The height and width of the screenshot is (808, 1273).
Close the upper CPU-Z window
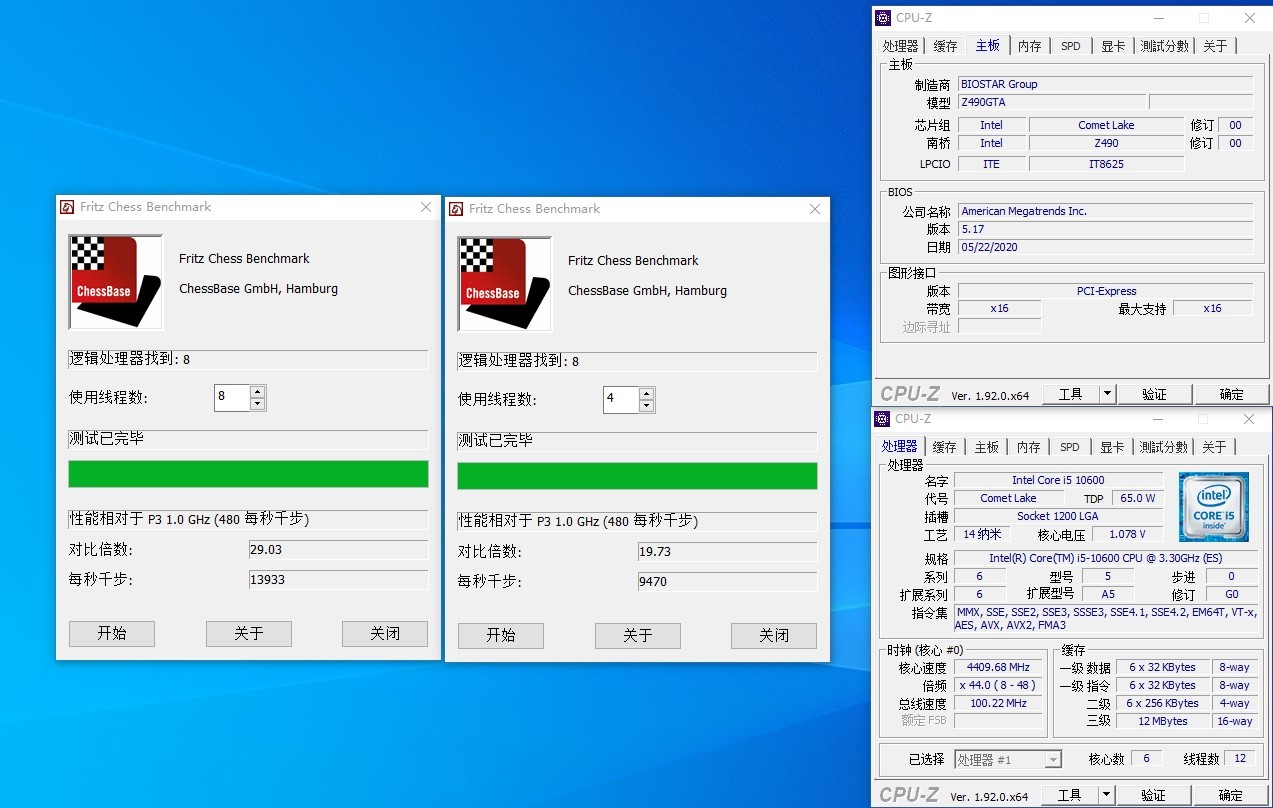[1249, 18]
